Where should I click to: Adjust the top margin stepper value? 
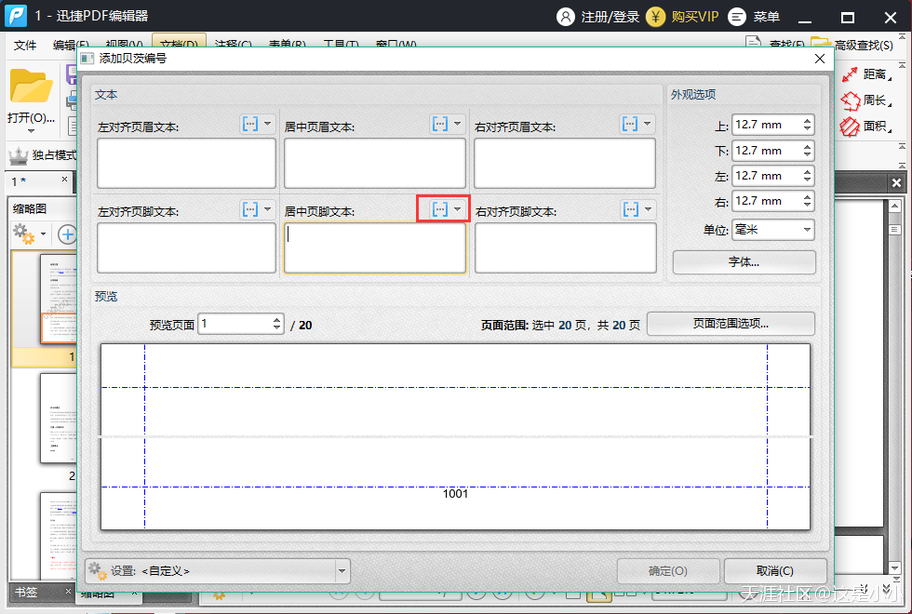(x=807, y=124)
